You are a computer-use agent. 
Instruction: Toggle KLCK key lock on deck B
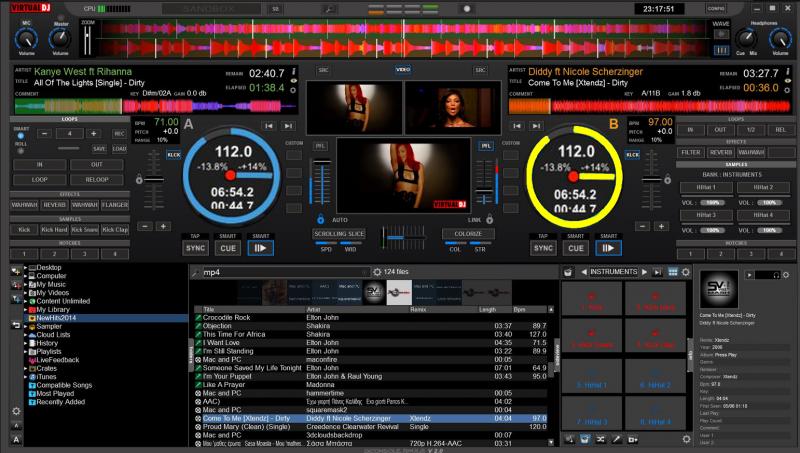633,155
